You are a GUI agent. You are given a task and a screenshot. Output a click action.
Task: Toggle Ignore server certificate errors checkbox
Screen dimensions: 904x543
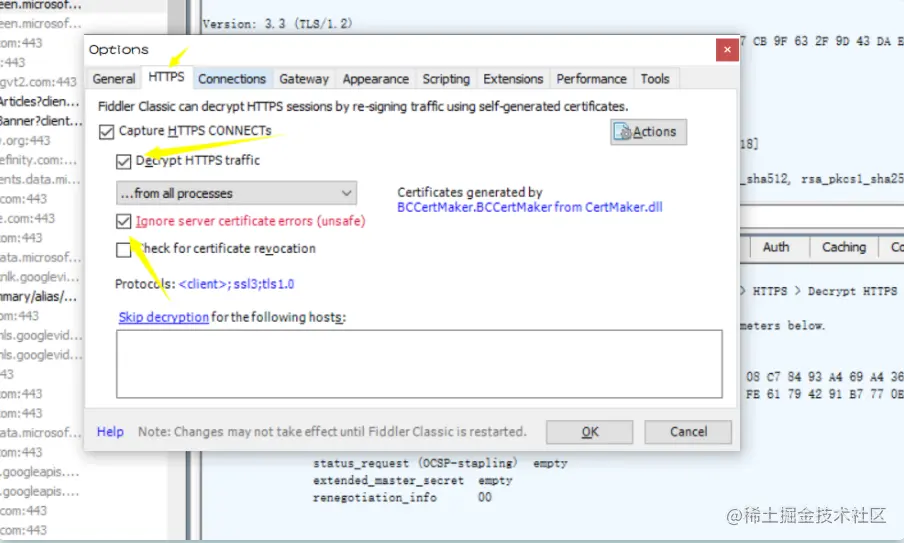point(123,221)
